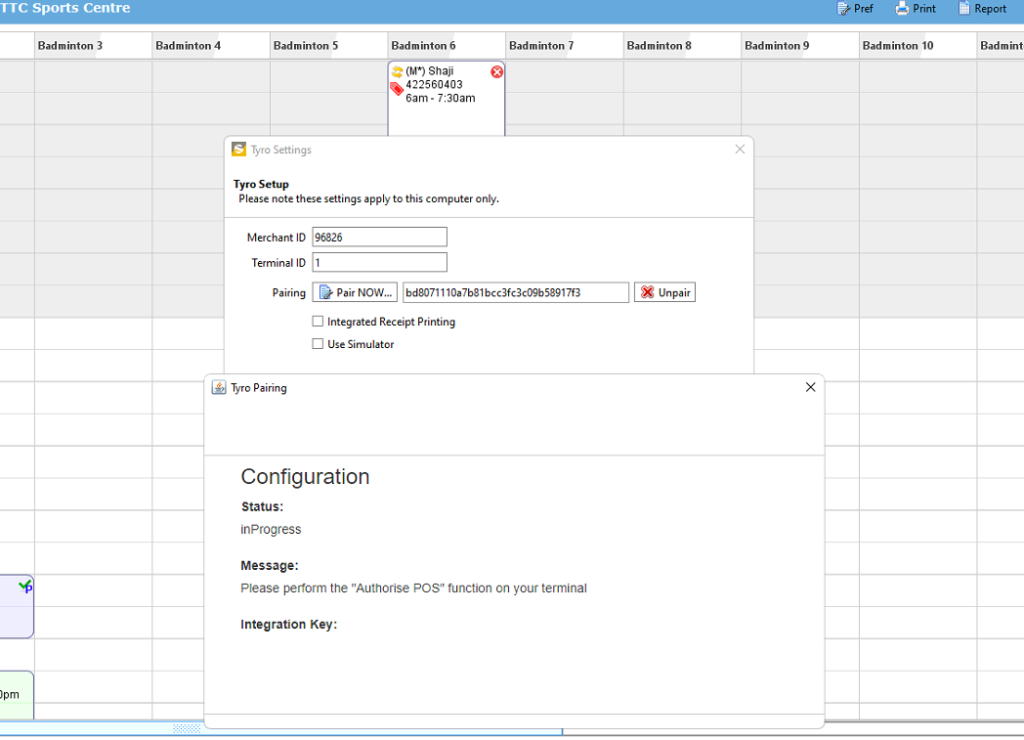
Task: Select the Badminton 8 column header
Action: point(682,46)
